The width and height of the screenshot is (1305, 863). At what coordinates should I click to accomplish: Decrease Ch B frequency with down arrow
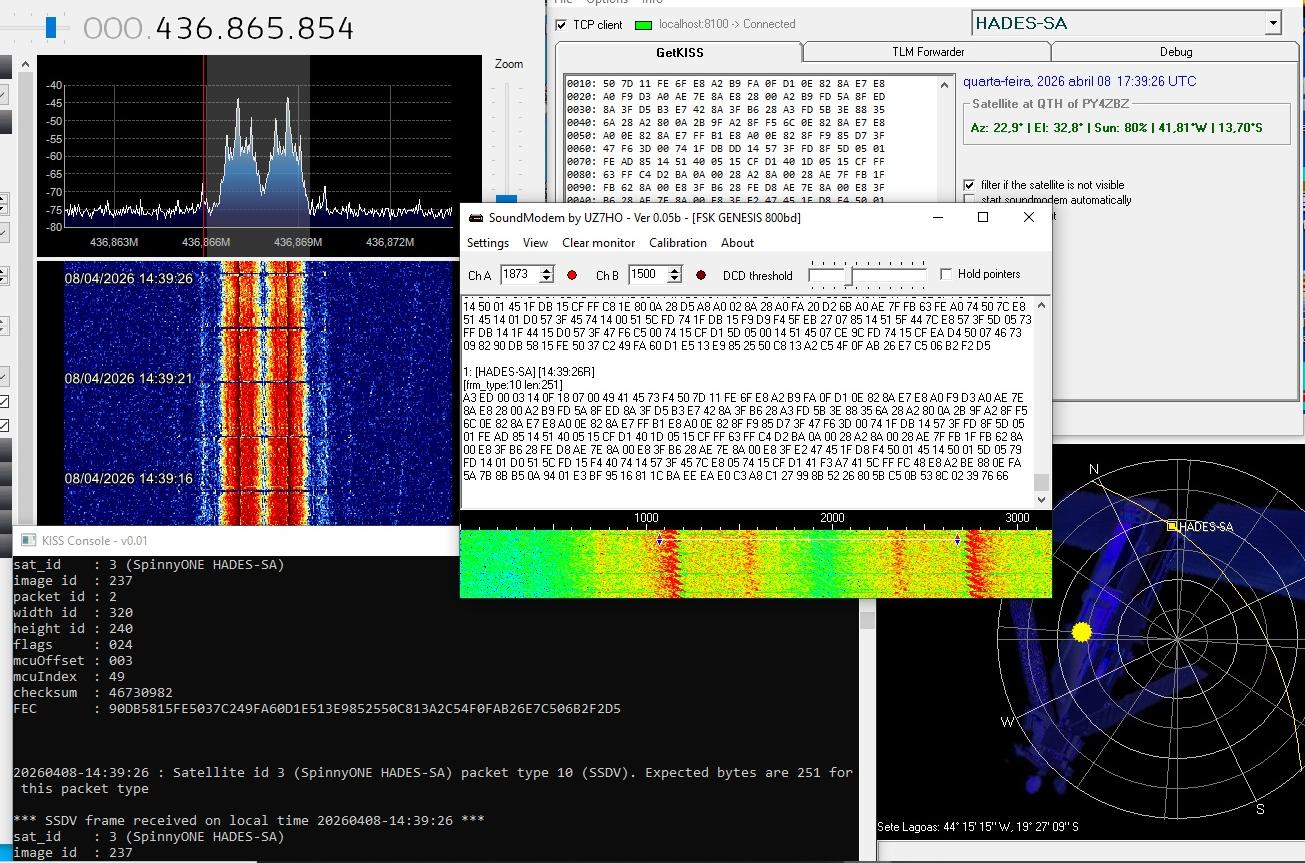[675, 279]
